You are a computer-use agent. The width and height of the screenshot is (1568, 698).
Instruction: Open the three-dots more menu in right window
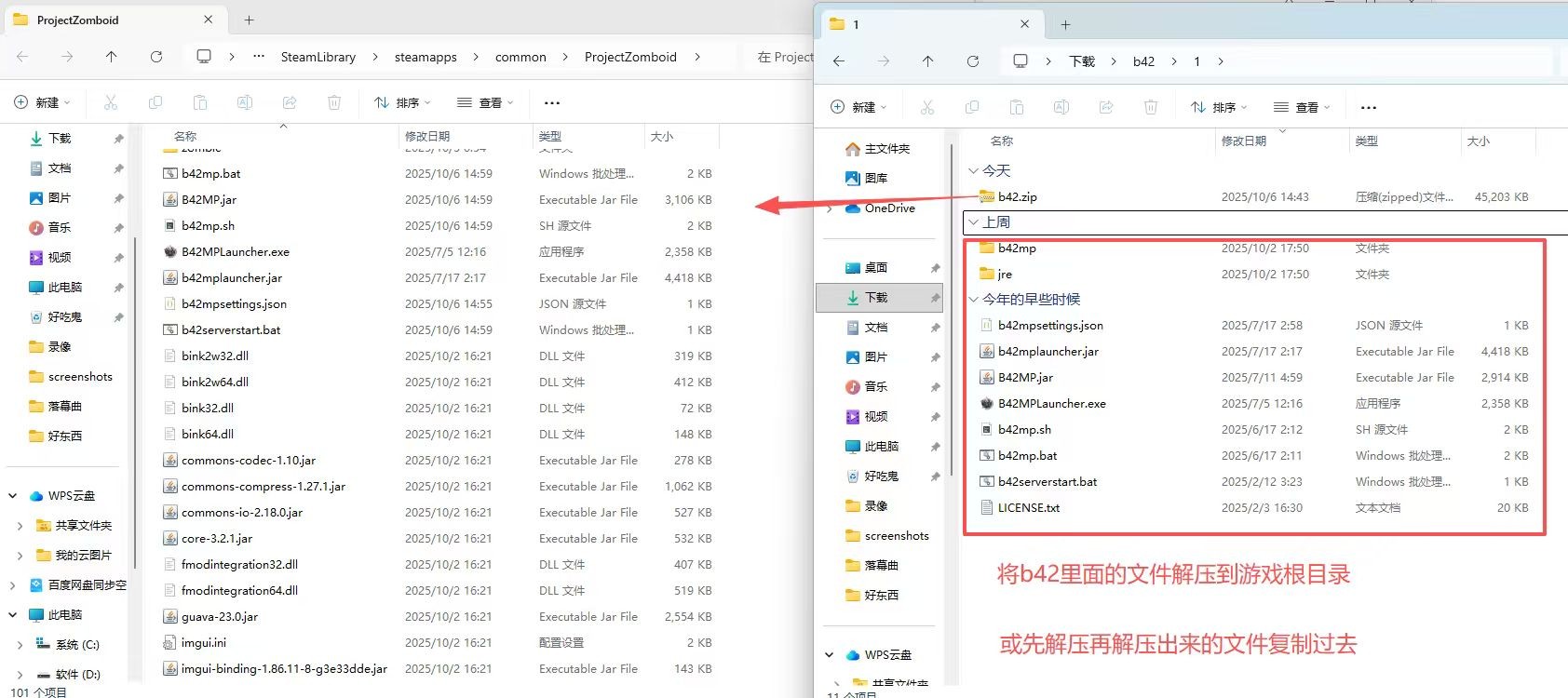pyautogui.click(x=1368, y=107)
